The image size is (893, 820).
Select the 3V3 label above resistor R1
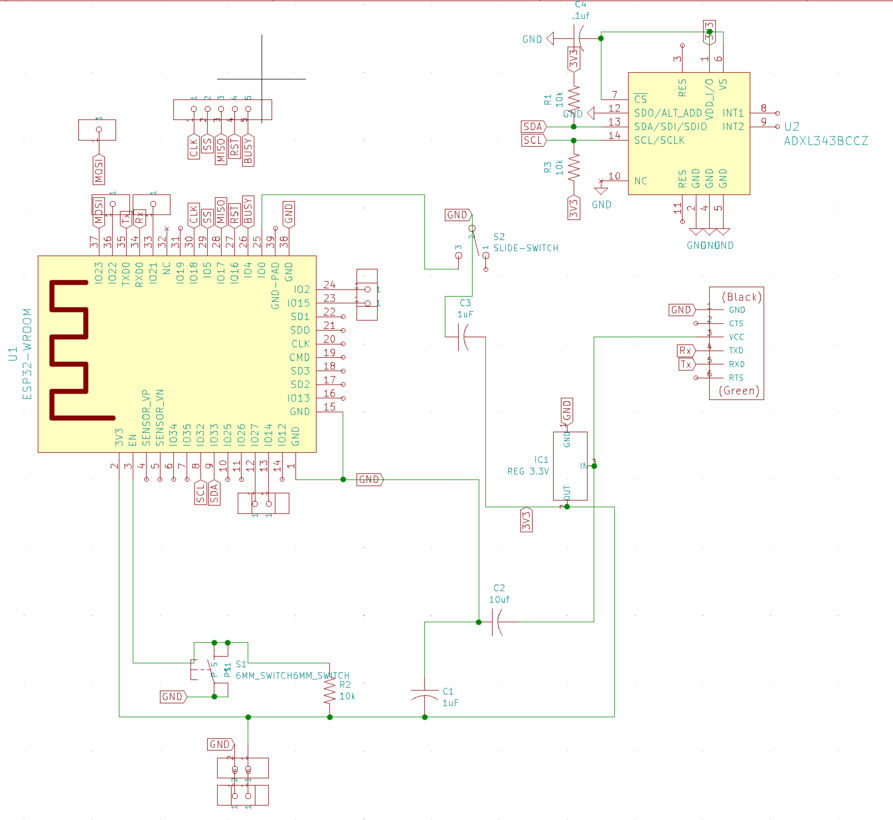(x=574, y=59)
